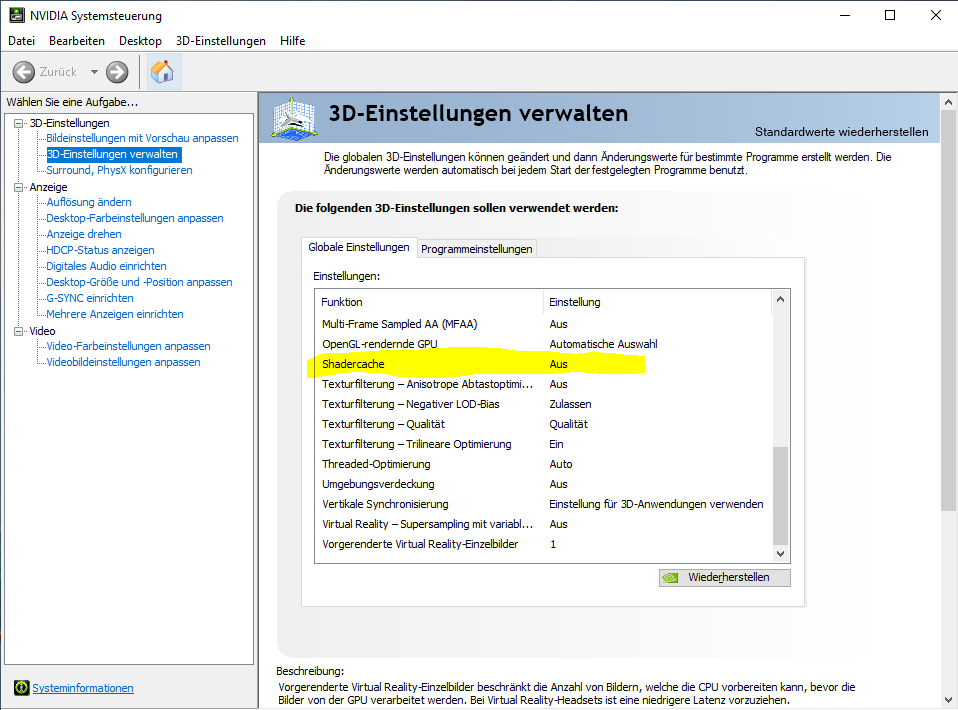Click the NVIDIA app icon in title bar
The width and height of the screenshot is (958, 710).
pyautogui.click(x=16, y=15)
